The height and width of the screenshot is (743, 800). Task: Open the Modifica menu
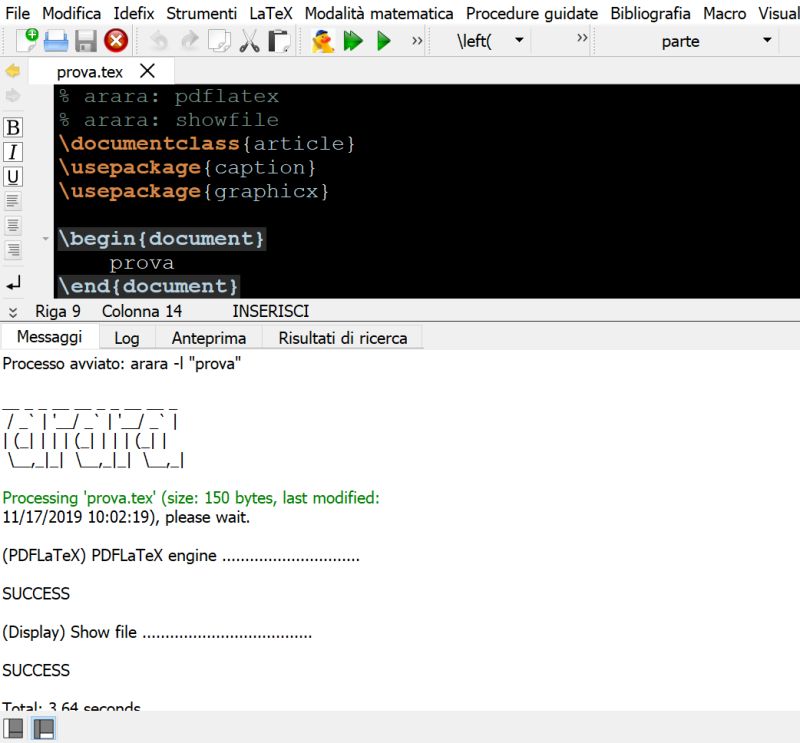[71, 13]
